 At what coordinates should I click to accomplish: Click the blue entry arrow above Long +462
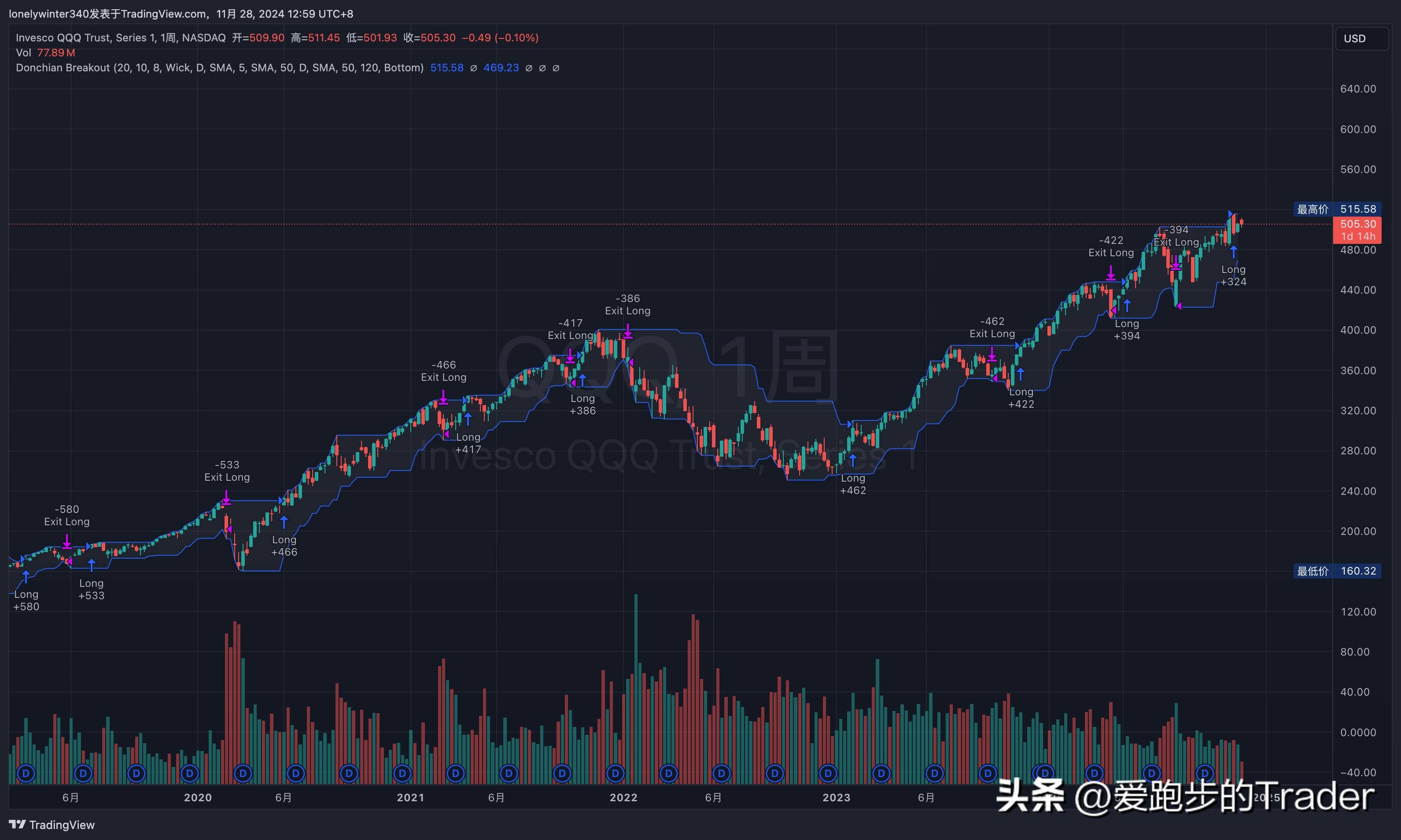point(853,460)
